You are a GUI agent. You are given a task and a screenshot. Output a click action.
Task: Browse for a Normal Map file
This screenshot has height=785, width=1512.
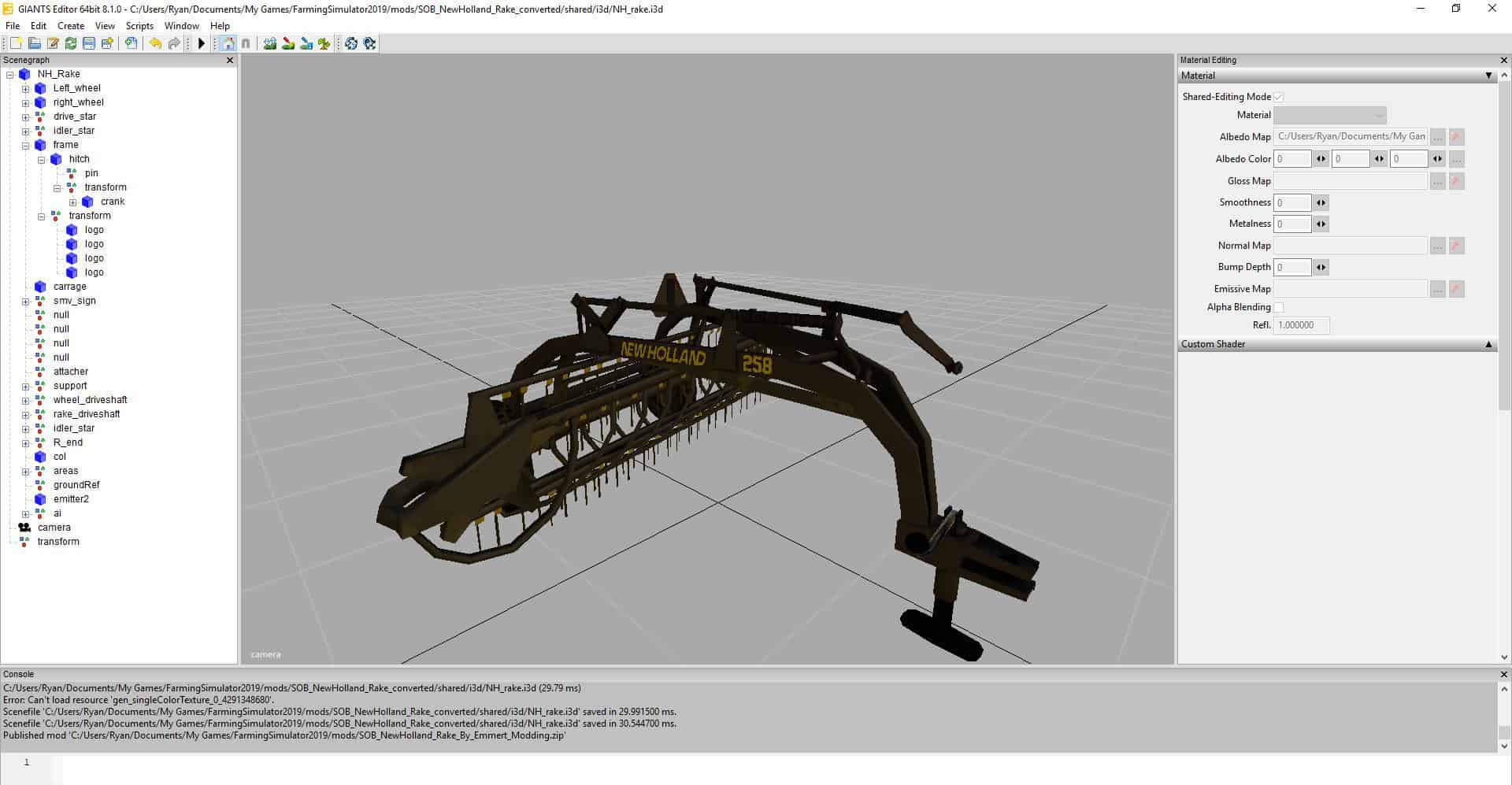pos(1437,245)
